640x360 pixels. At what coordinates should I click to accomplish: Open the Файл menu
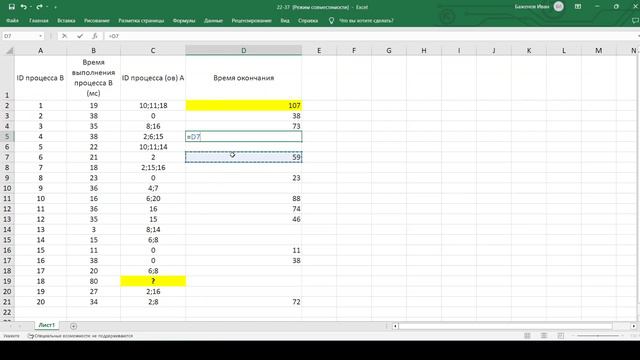(x=12, y=20)
